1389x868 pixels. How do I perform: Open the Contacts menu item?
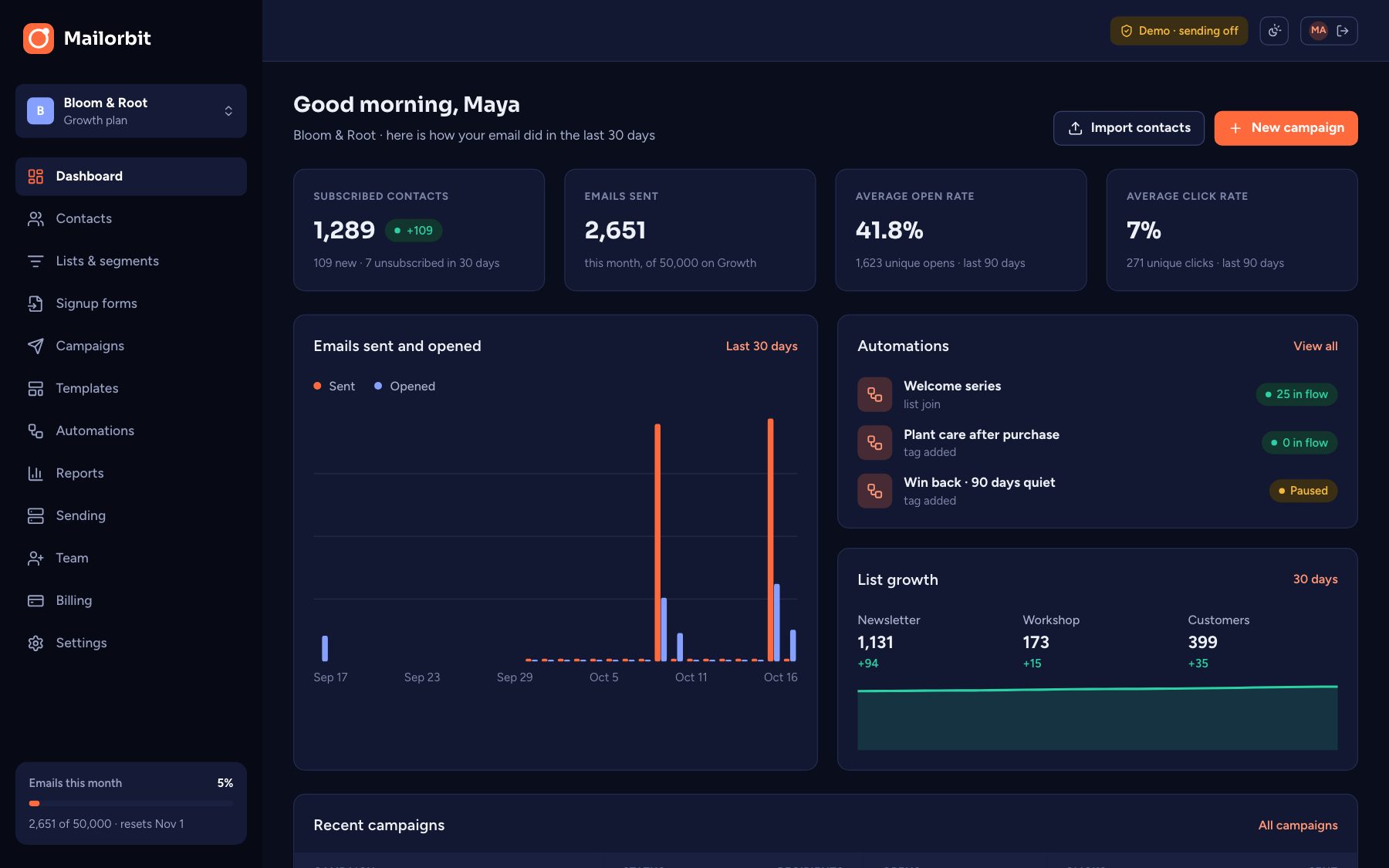tap(131, 219)
